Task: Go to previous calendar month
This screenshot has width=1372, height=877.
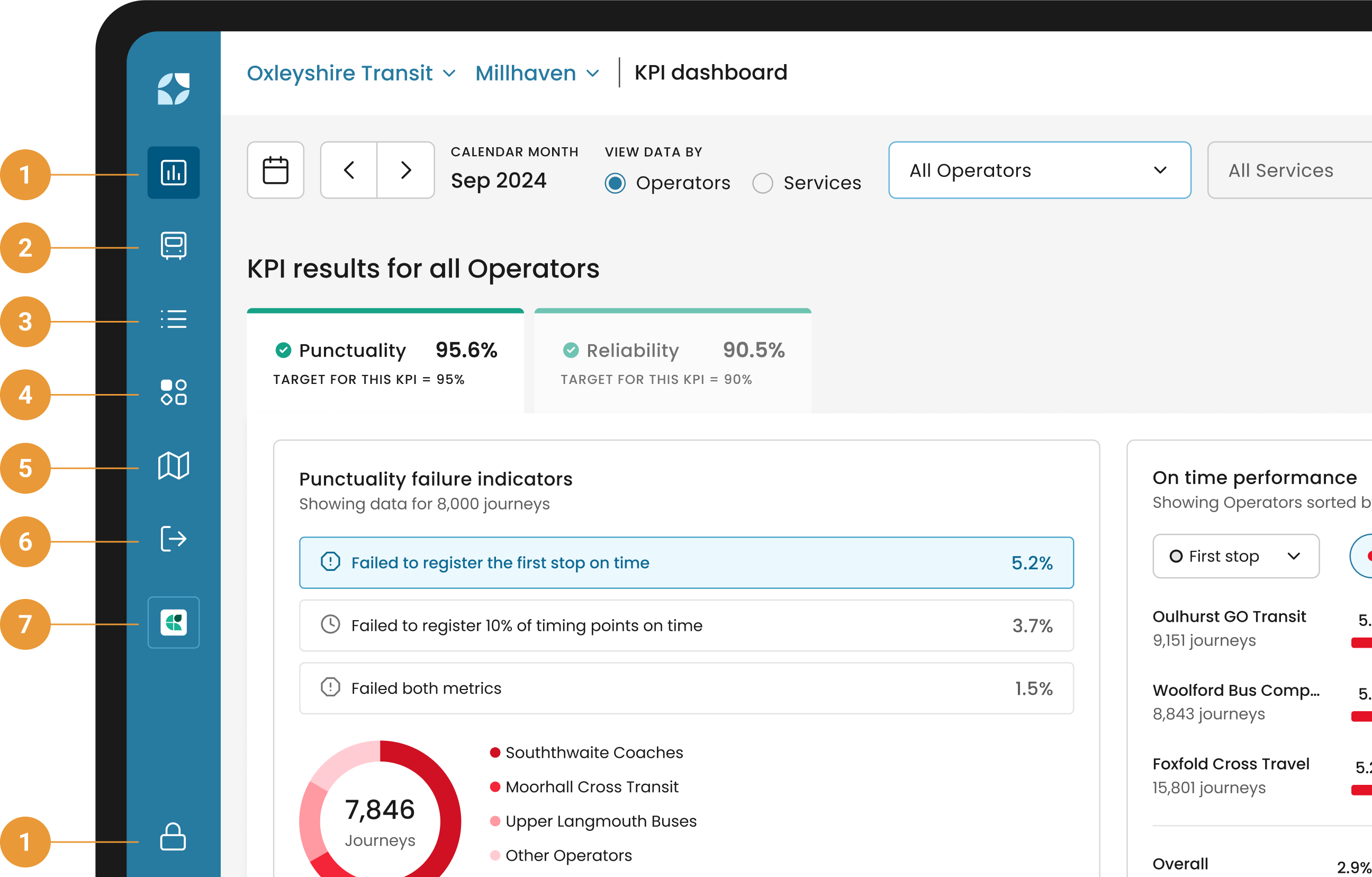Action: click(x=349, y=170)
